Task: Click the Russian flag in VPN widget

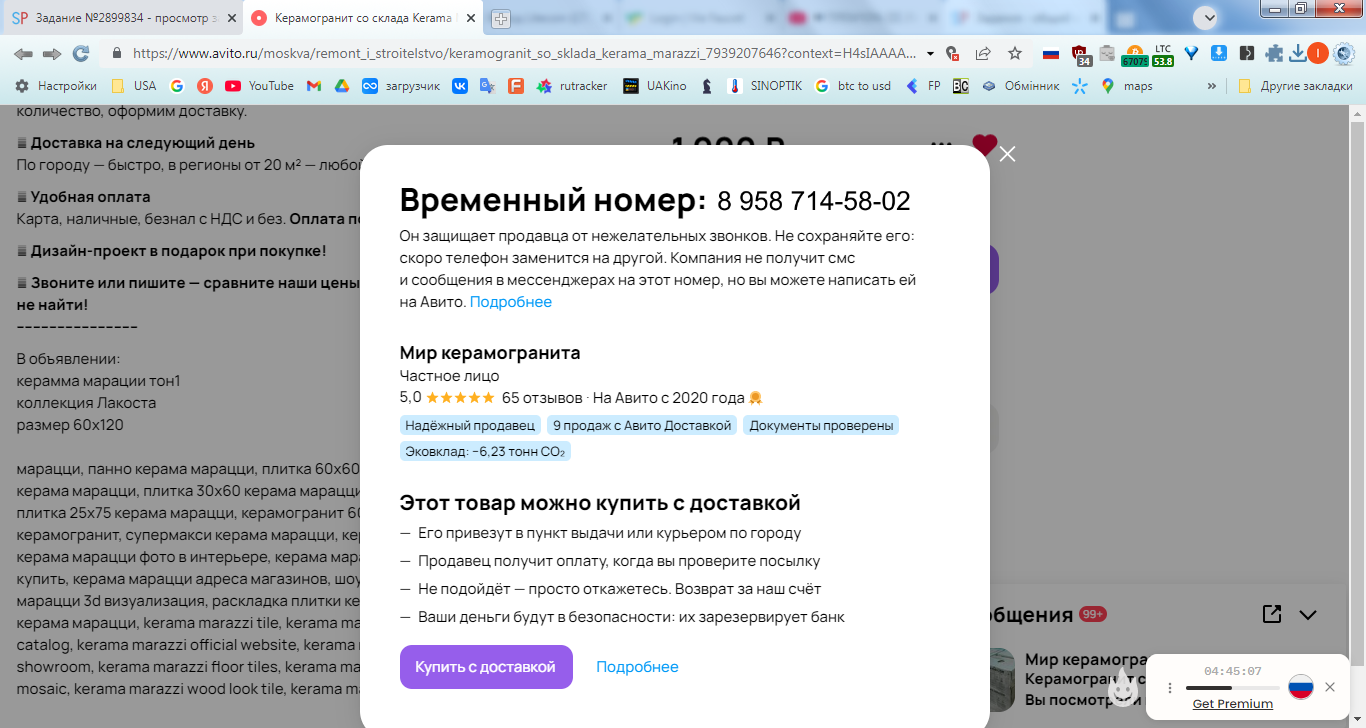Action: pyautogui.click(x=1300, y=687)
